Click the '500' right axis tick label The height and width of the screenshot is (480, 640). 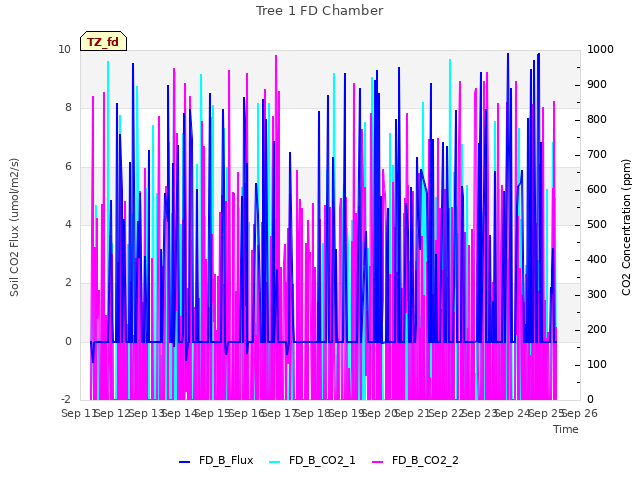tap(597, 224)
